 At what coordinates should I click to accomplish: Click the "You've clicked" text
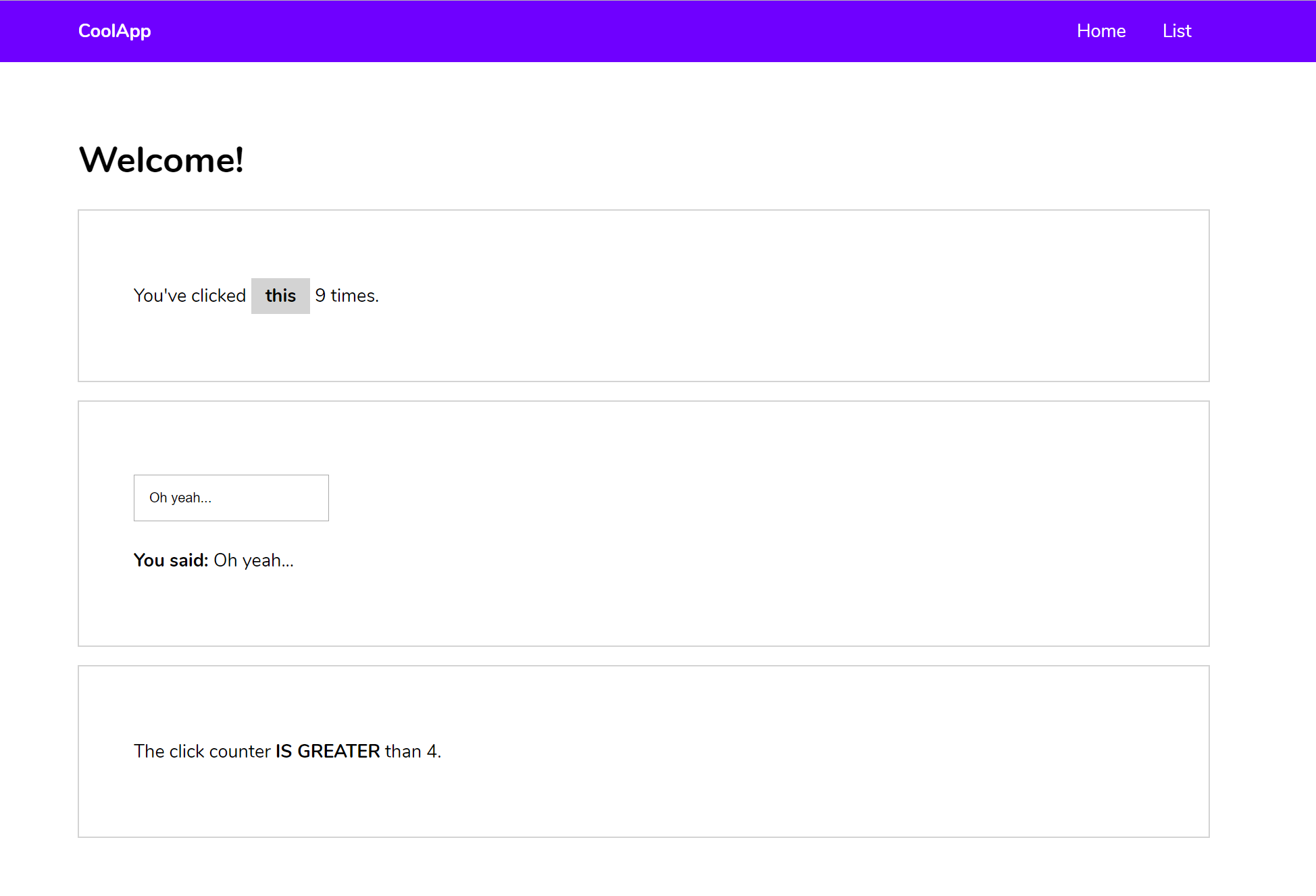pyautogui.click(x=189, y=296)
